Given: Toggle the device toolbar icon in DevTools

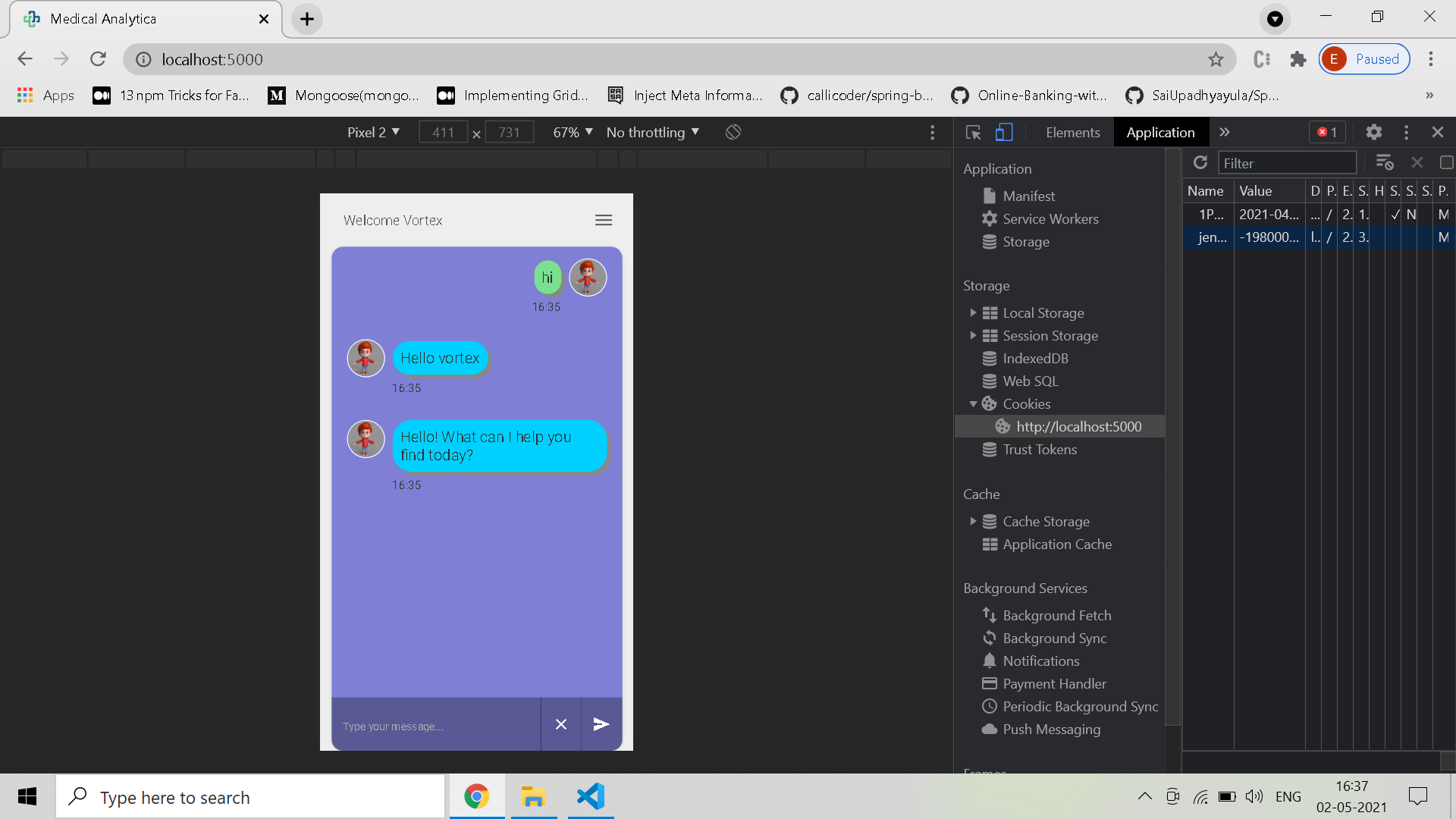Looking at the screenshot, I should pos(1004,132).
